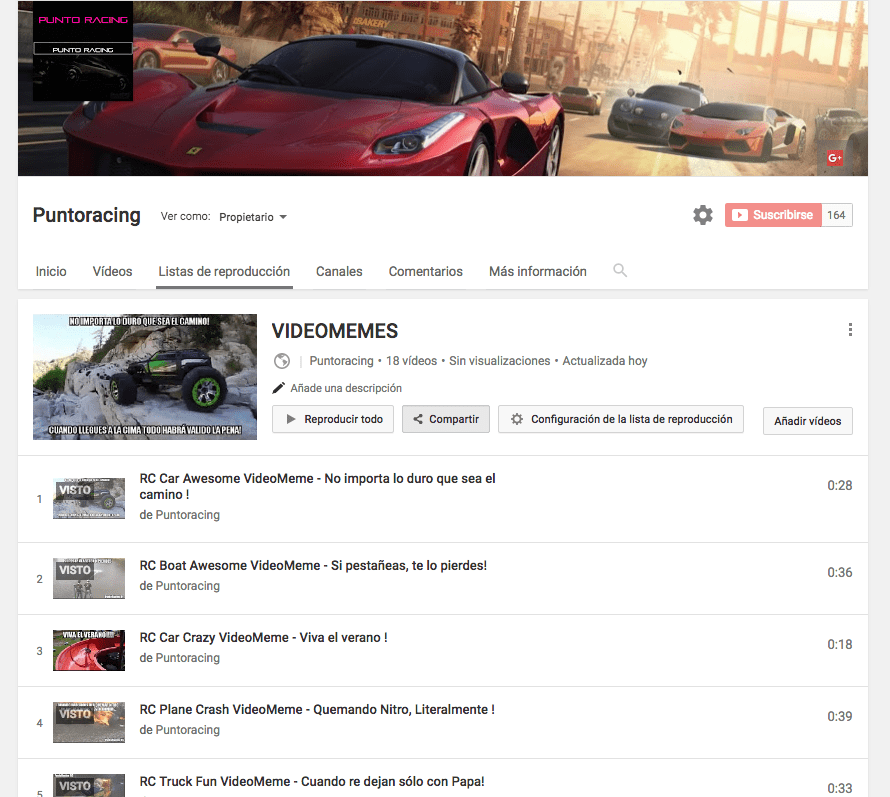Open thumbnail of RC Boat Awesome VideoMeme
Image resolution: width=890 pixels, height=797 pixels.
(x=89, y=578)
